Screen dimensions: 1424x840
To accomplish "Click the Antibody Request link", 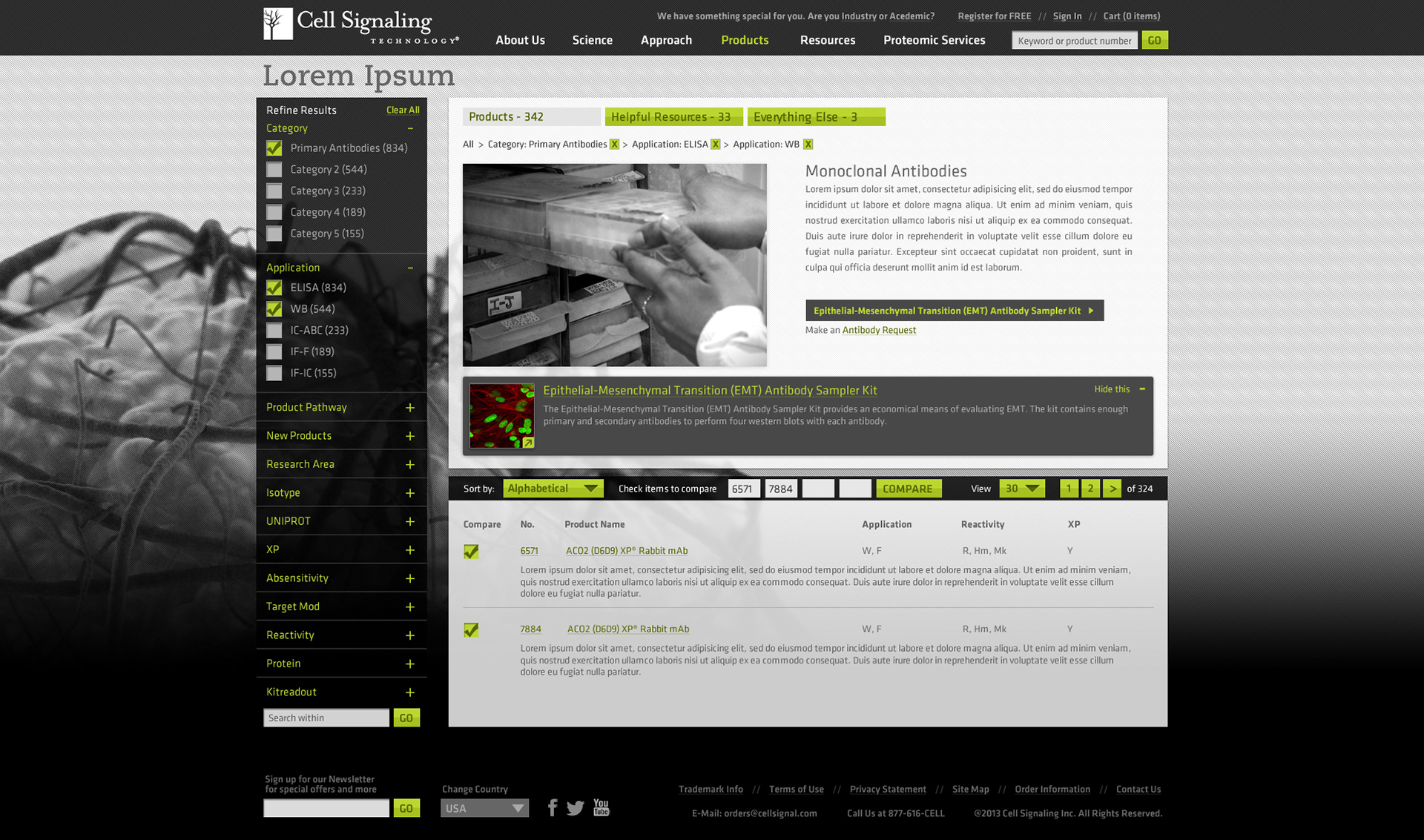I will click(879, 330).
